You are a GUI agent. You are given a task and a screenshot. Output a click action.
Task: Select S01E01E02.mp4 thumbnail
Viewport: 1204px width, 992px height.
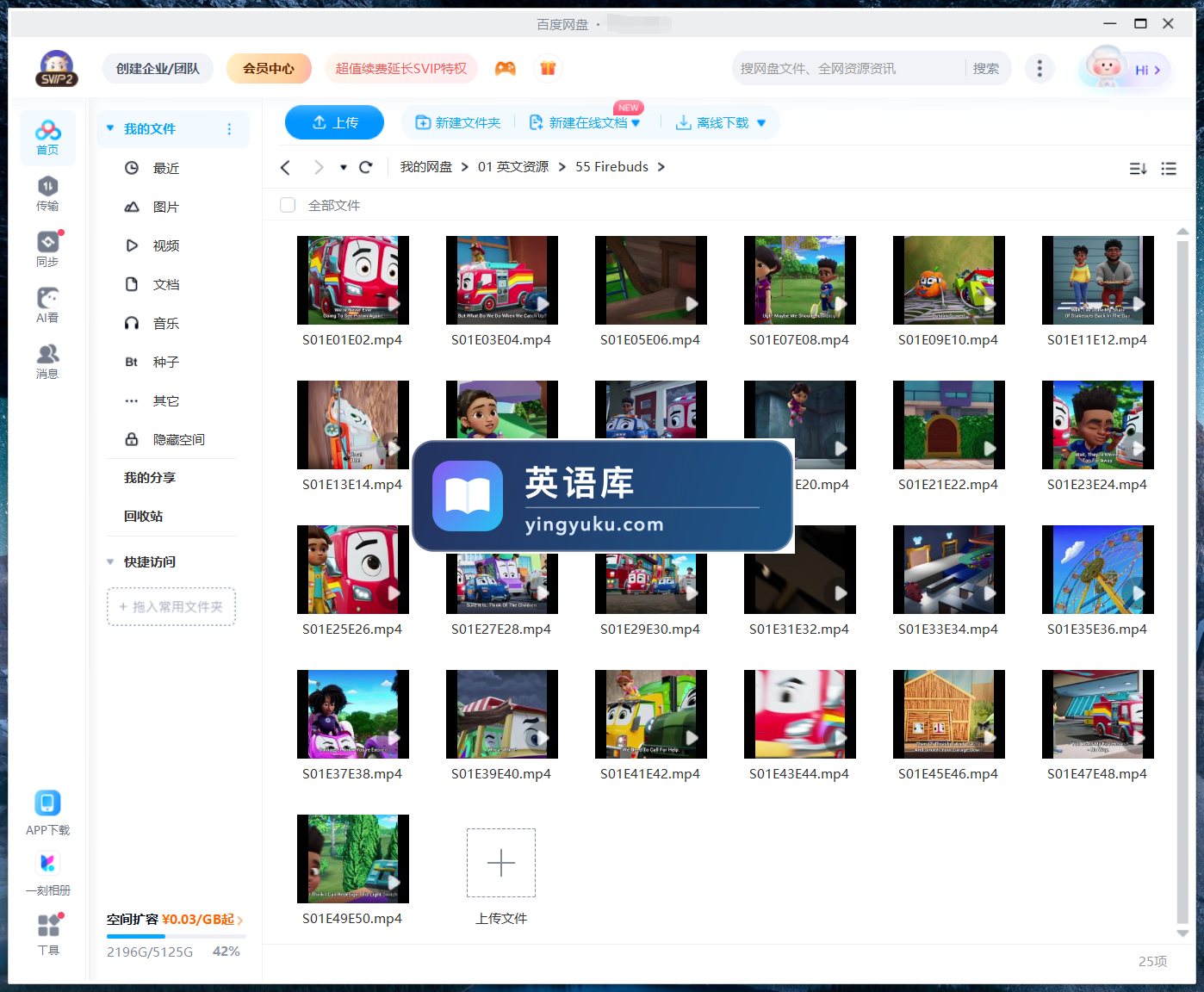tap(353, 280)
